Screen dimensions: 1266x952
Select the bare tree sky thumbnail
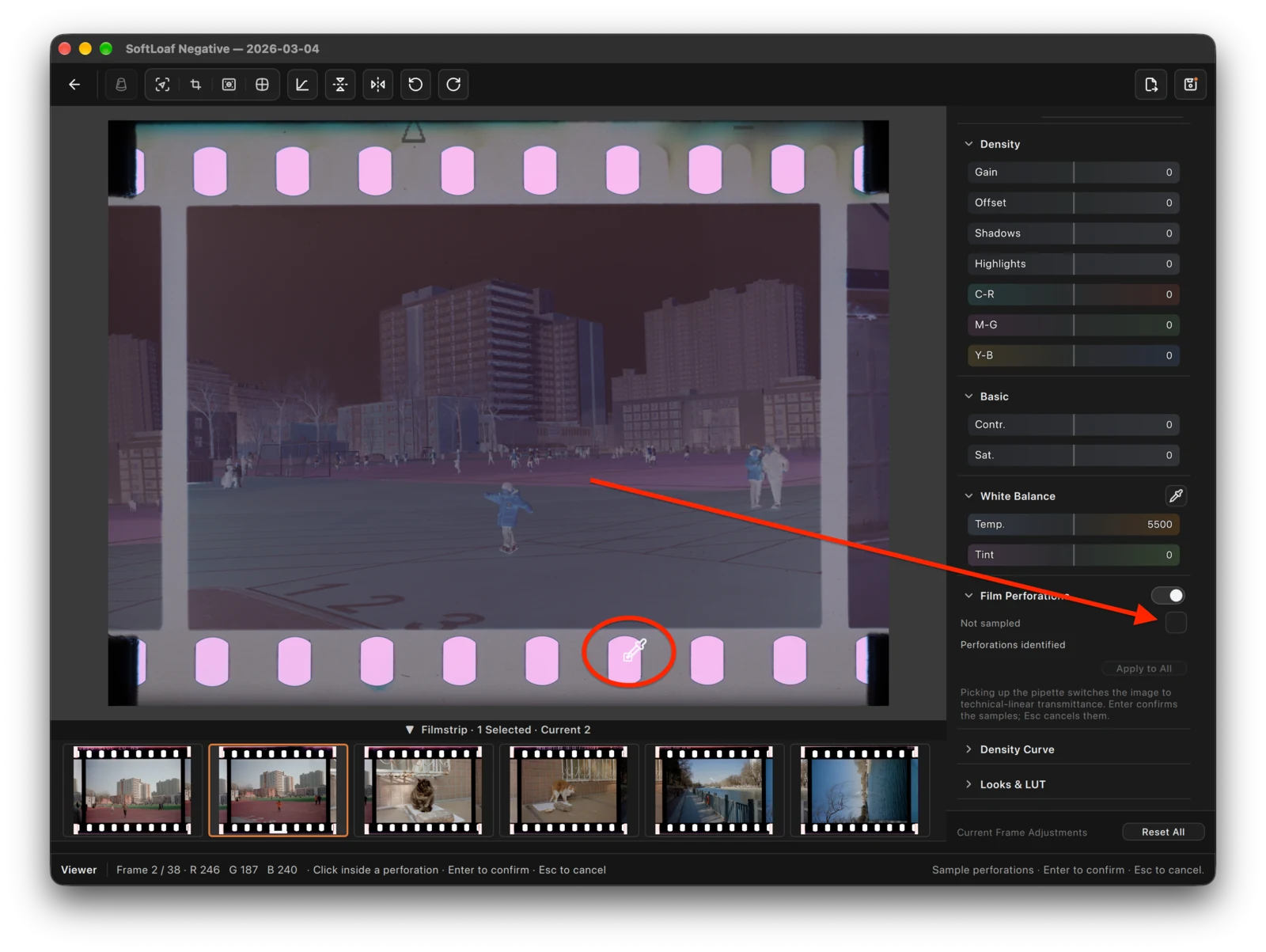coord(859,790)
